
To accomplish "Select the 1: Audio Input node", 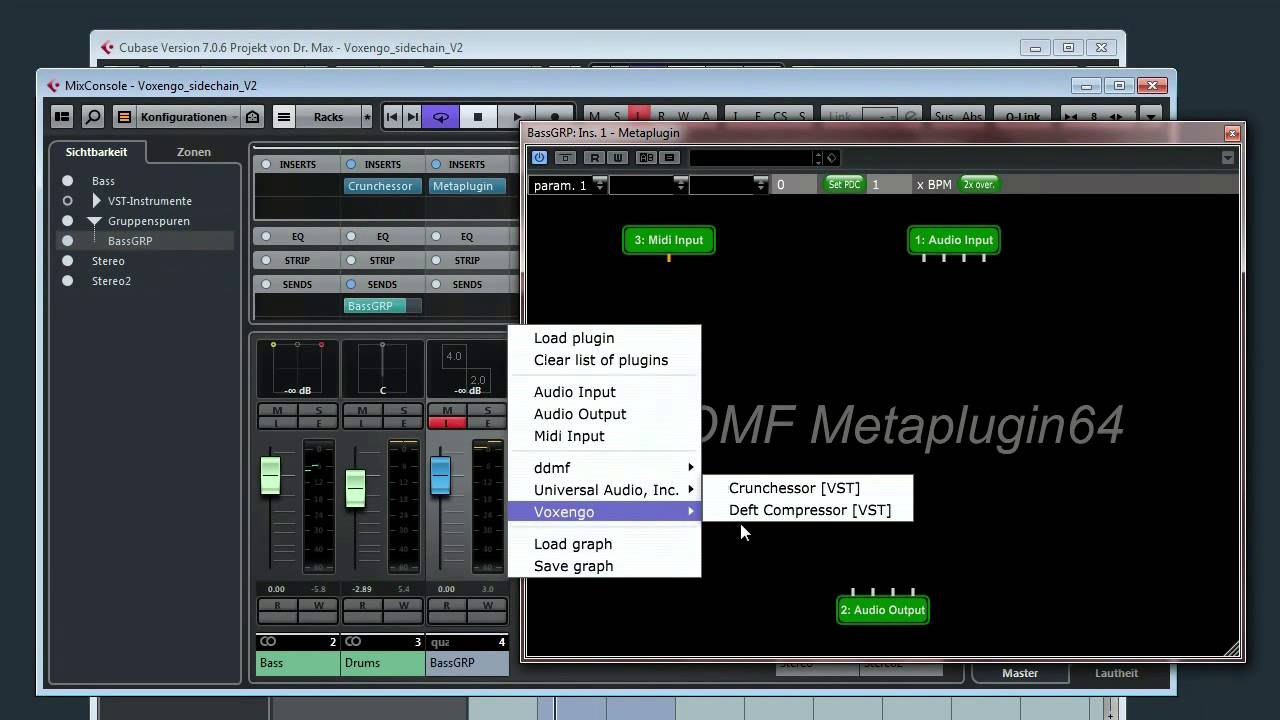I will [954, 240].
